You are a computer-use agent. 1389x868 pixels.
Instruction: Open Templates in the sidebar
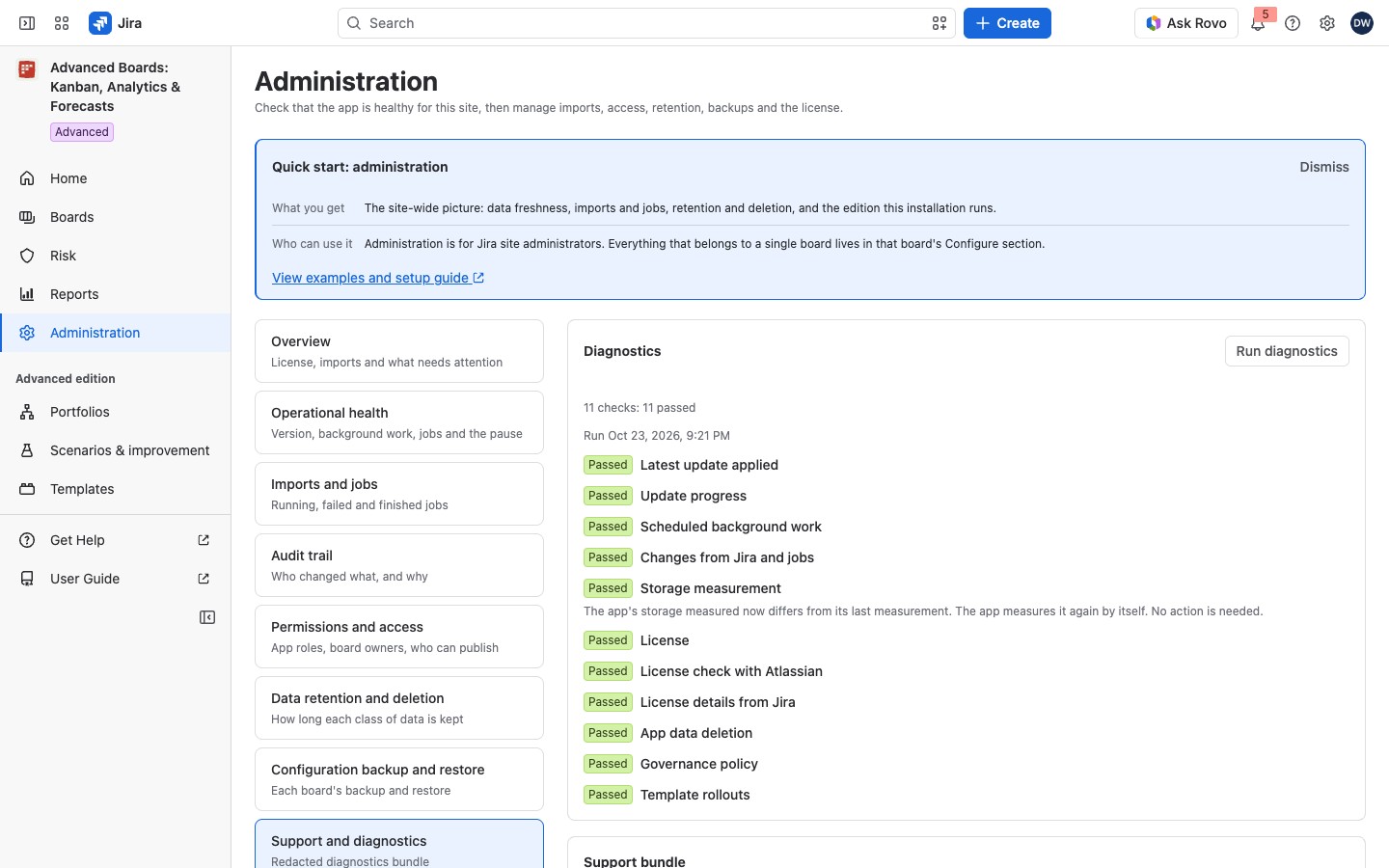[116, 489]
